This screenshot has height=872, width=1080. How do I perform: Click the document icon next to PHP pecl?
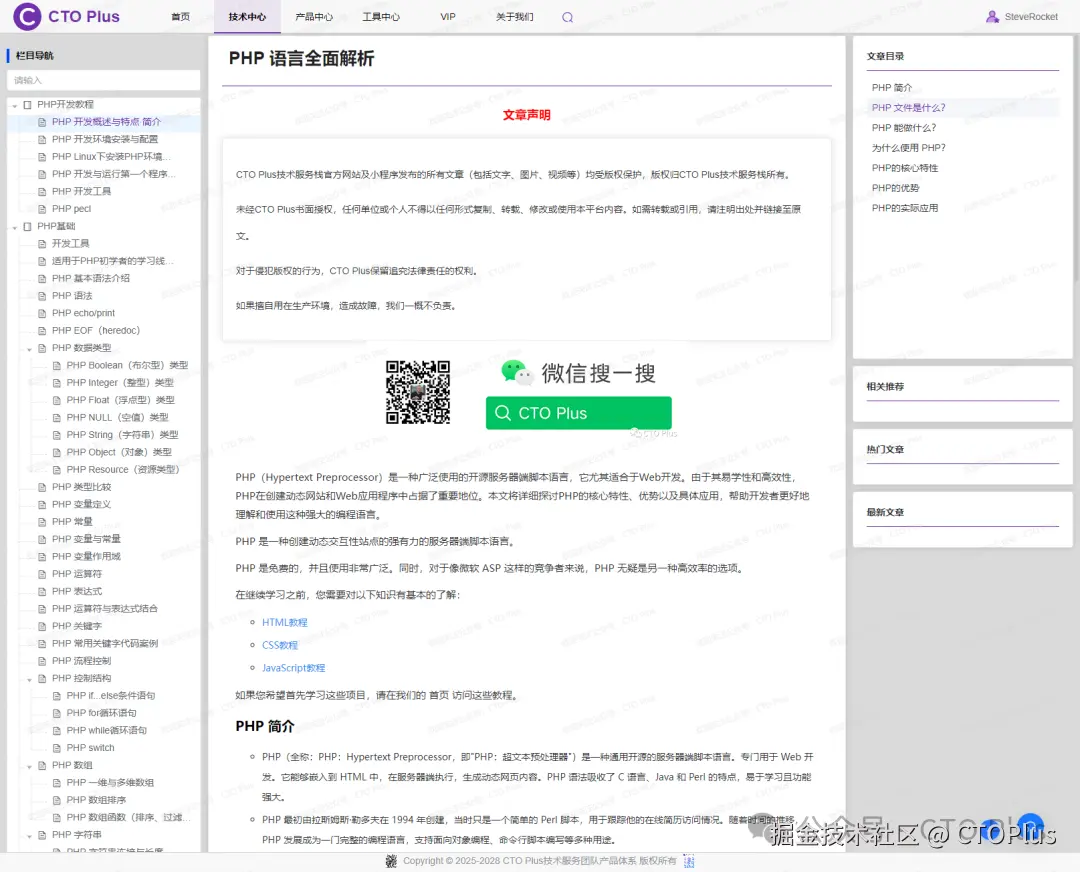coord(42,208)
